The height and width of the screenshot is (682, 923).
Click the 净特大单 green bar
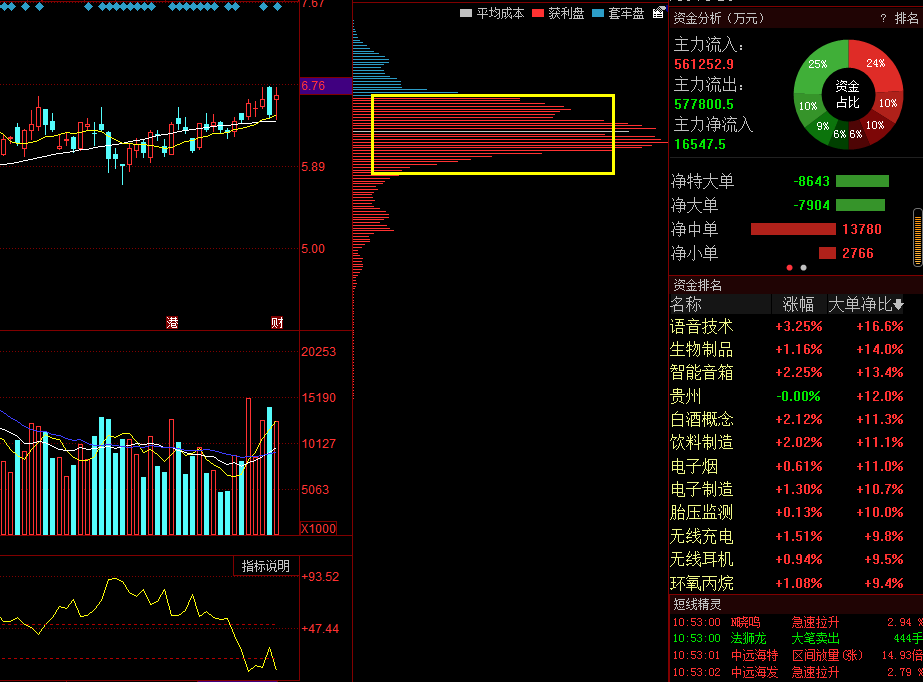click(862, 181)
